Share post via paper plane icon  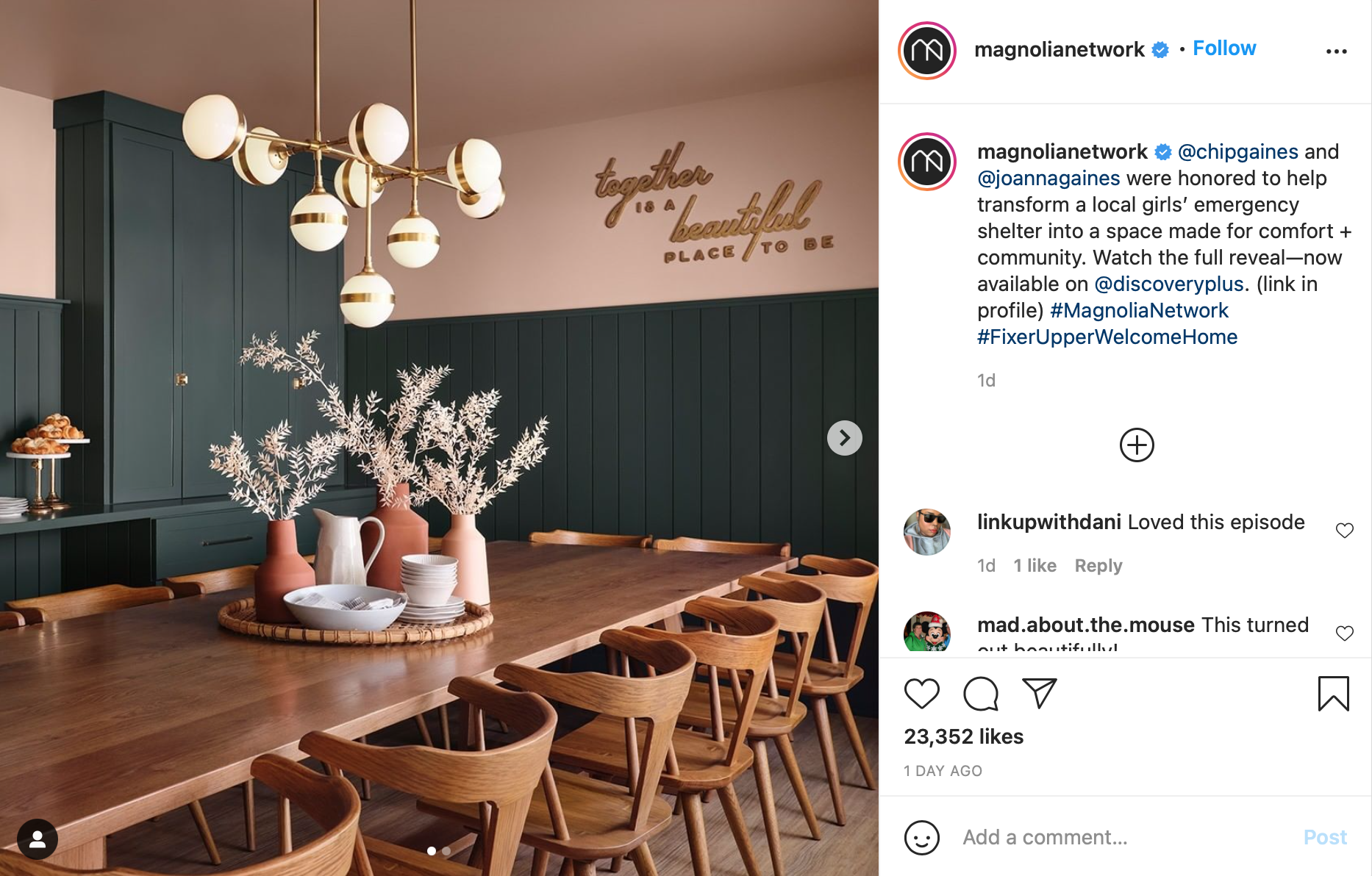[x=1040, y=694]
